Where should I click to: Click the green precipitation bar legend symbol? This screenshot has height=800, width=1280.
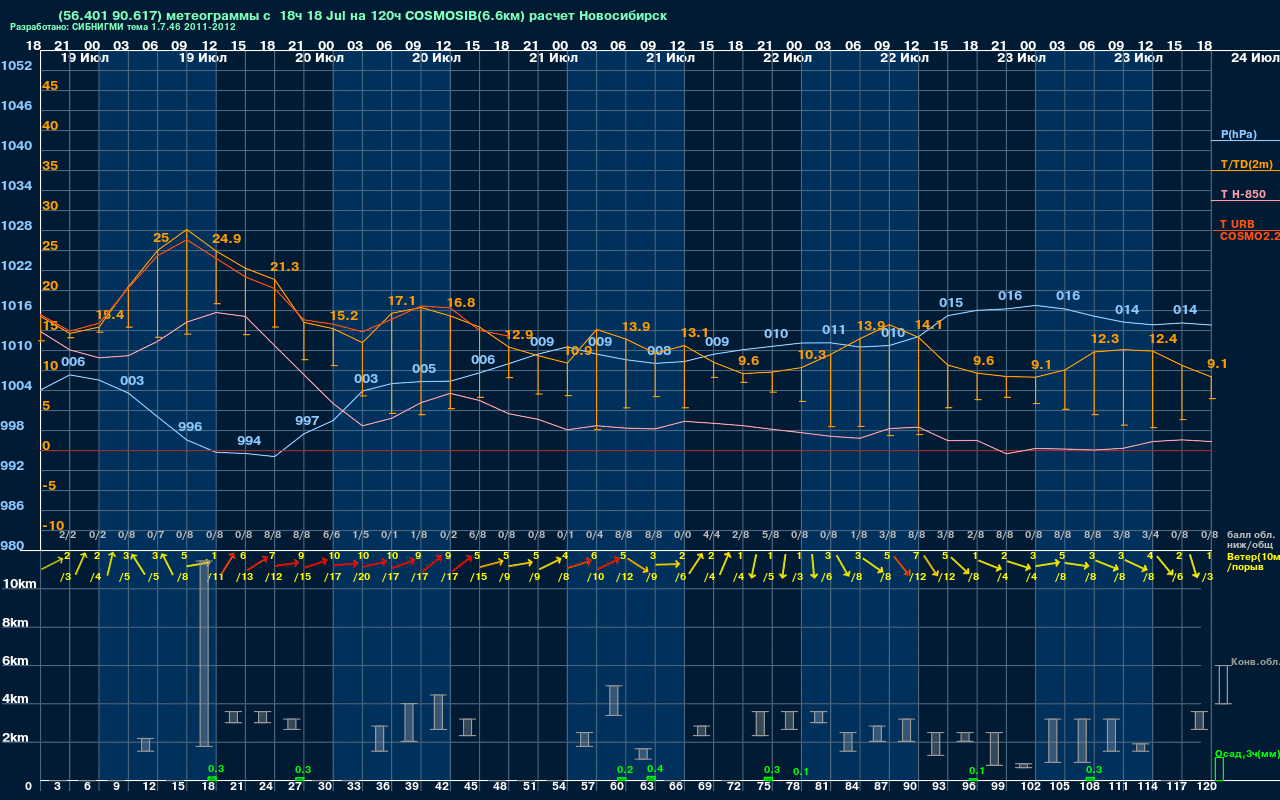pyautogui.click(x=1219, y=769)
